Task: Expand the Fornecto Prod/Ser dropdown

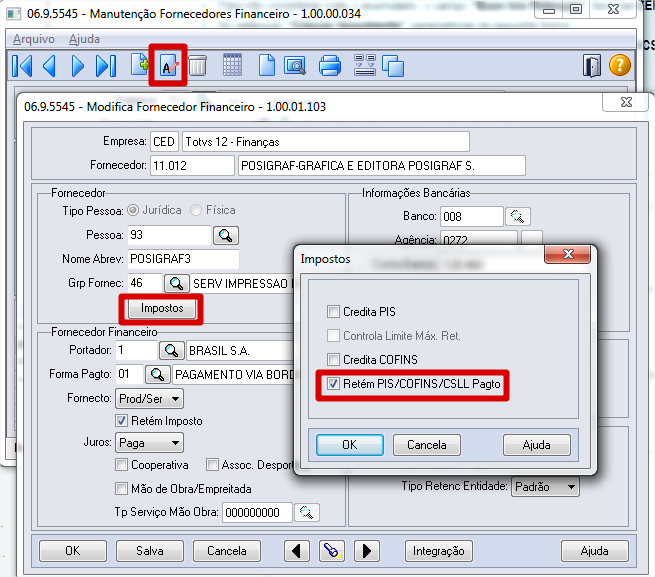Action: point(149,399)
